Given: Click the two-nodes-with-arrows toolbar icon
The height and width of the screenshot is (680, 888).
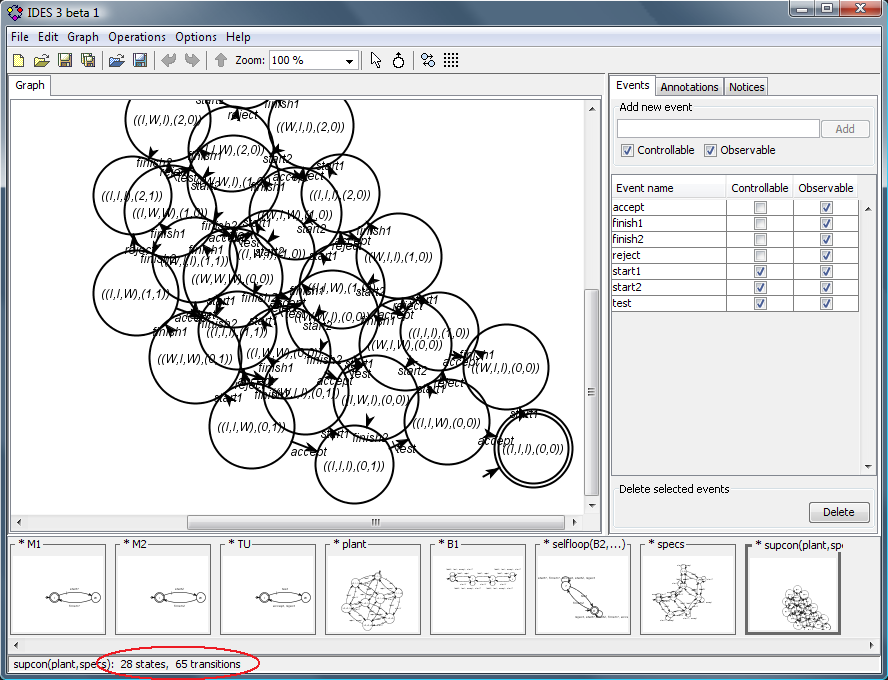Looking at the screenshot, I should (428, 60).
